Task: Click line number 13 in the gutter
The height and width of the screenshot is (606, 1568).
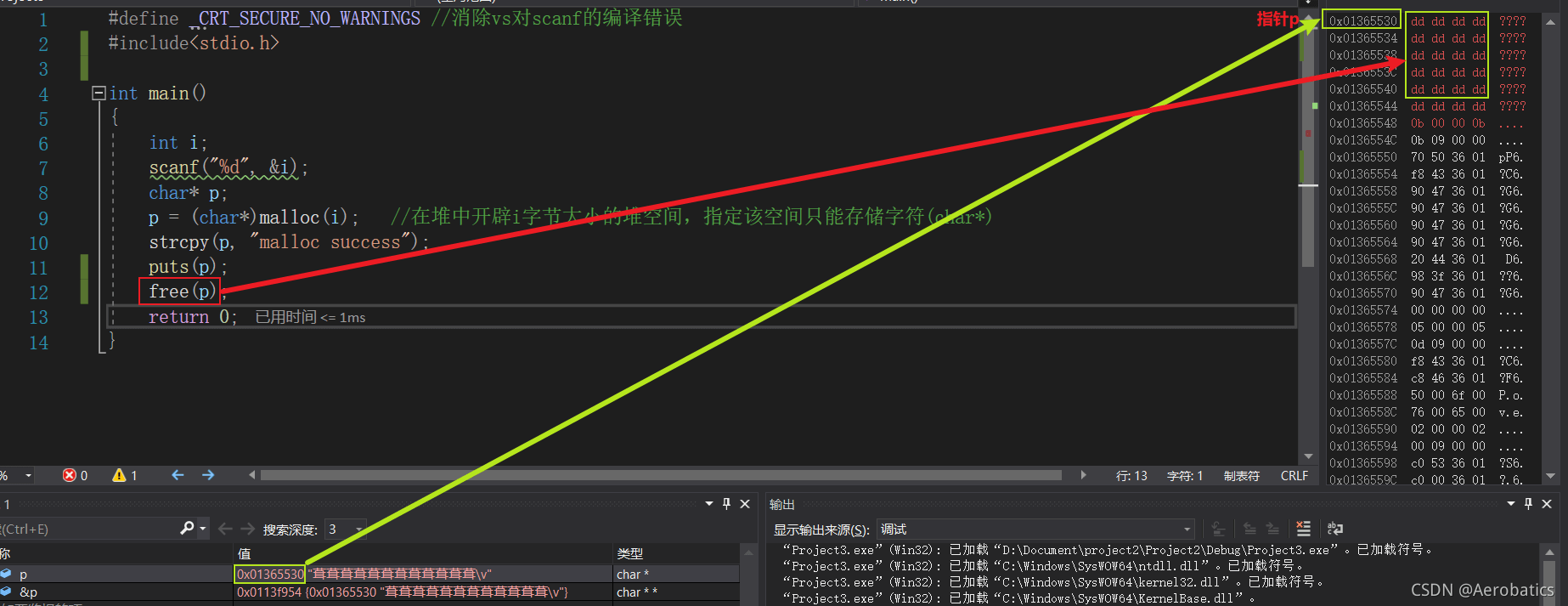Action: tap(39, 318)
